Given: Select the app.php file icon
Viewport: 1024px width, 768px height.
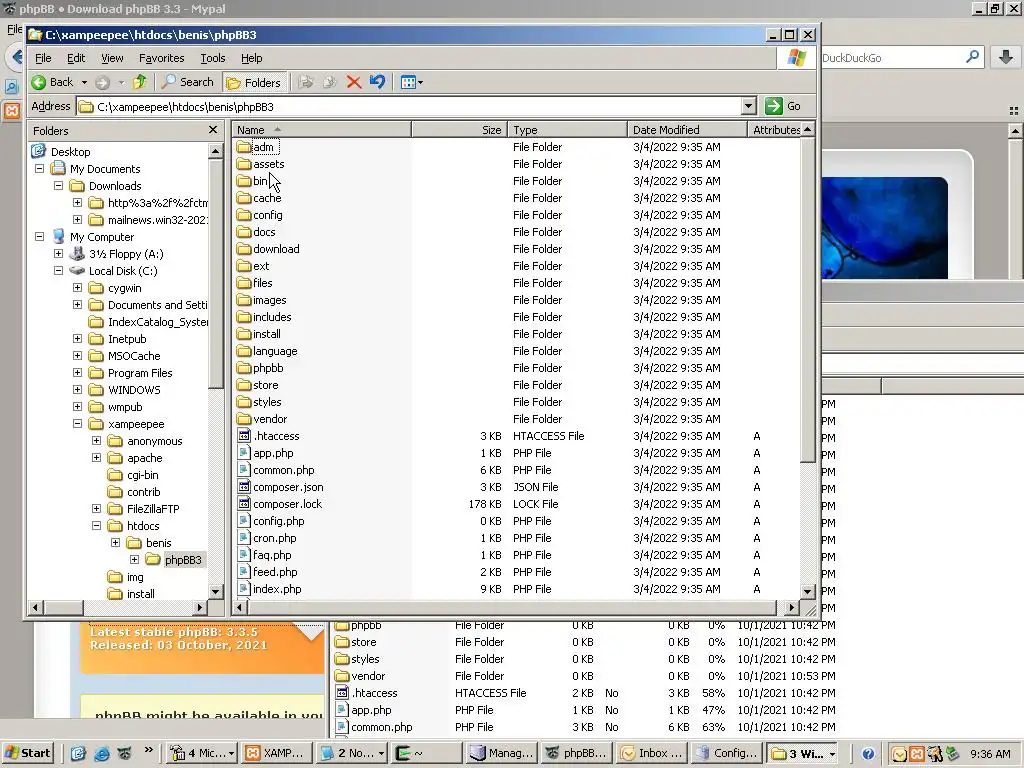Looking at the screenshot, I should pyautogui.click(x=244, y=453).
